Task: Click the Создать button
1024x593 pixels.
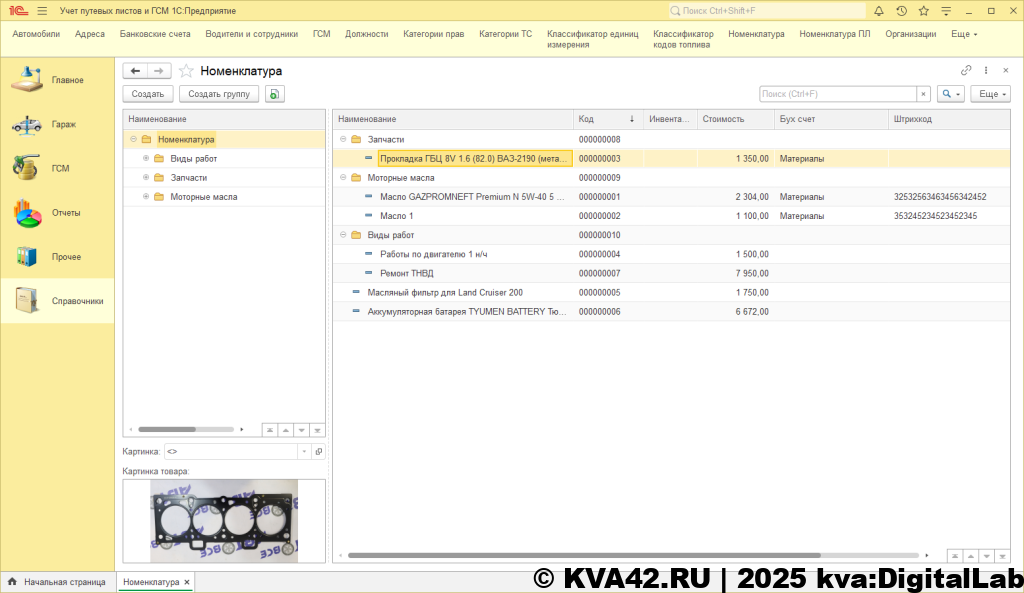Action: (x=148, y=94)
